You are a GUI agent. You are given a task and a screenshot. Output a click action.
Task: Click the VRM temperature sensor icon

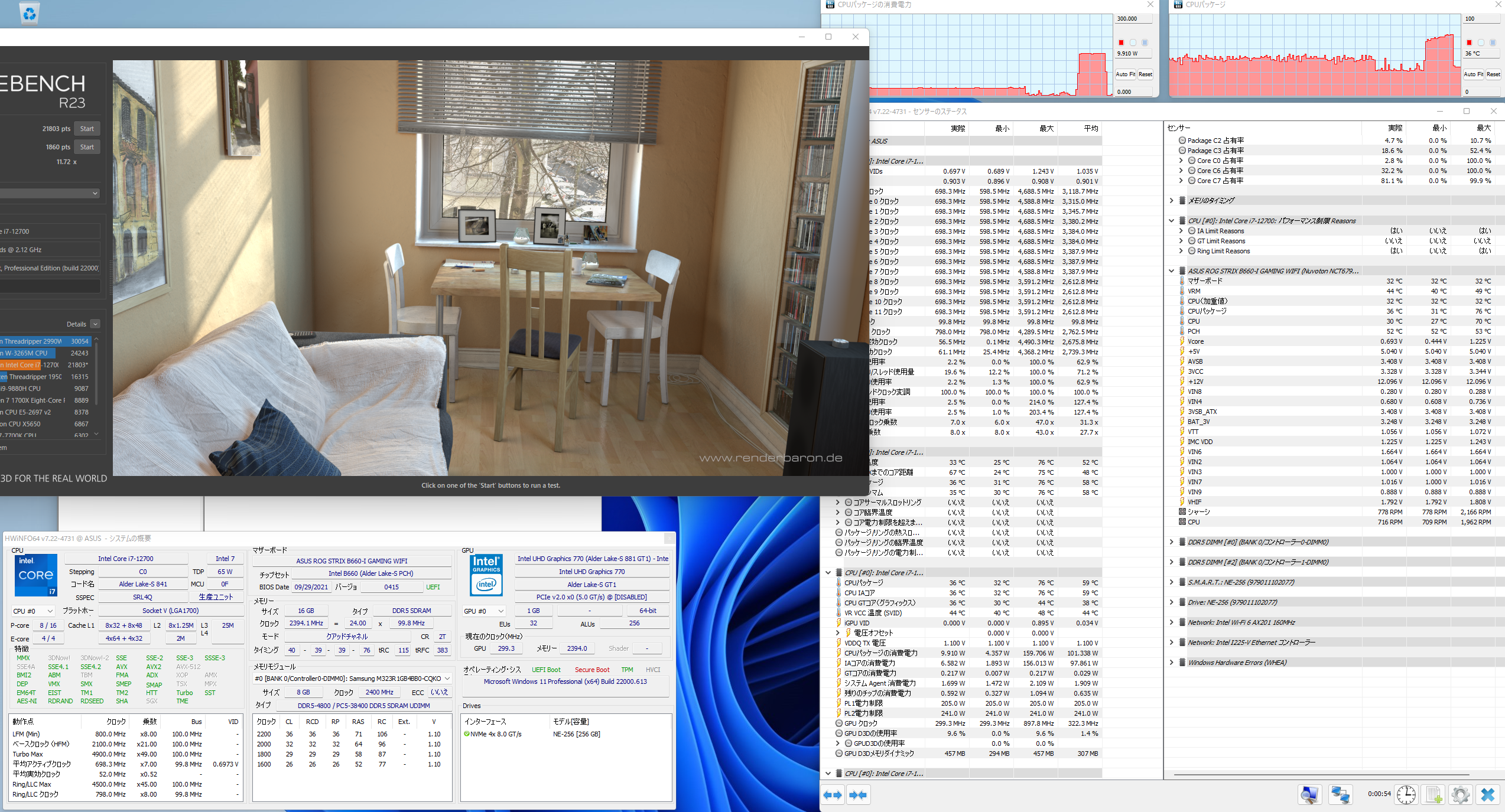tap(1182, 291)
